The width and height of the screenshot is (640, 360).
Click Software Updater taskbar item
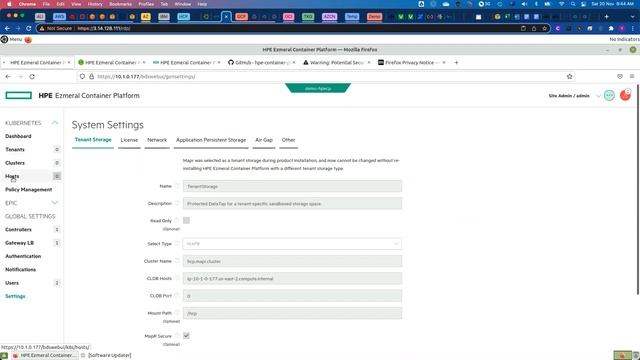(106, 355)
